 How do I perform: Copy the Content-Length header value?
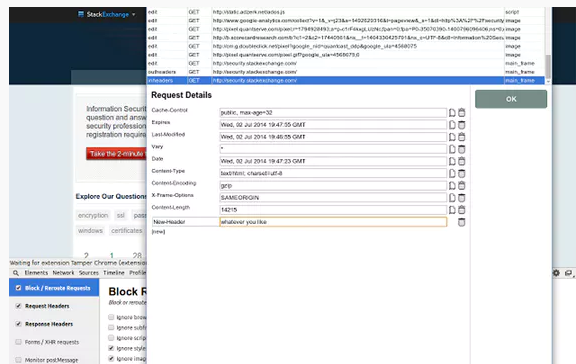coord(452,210)
